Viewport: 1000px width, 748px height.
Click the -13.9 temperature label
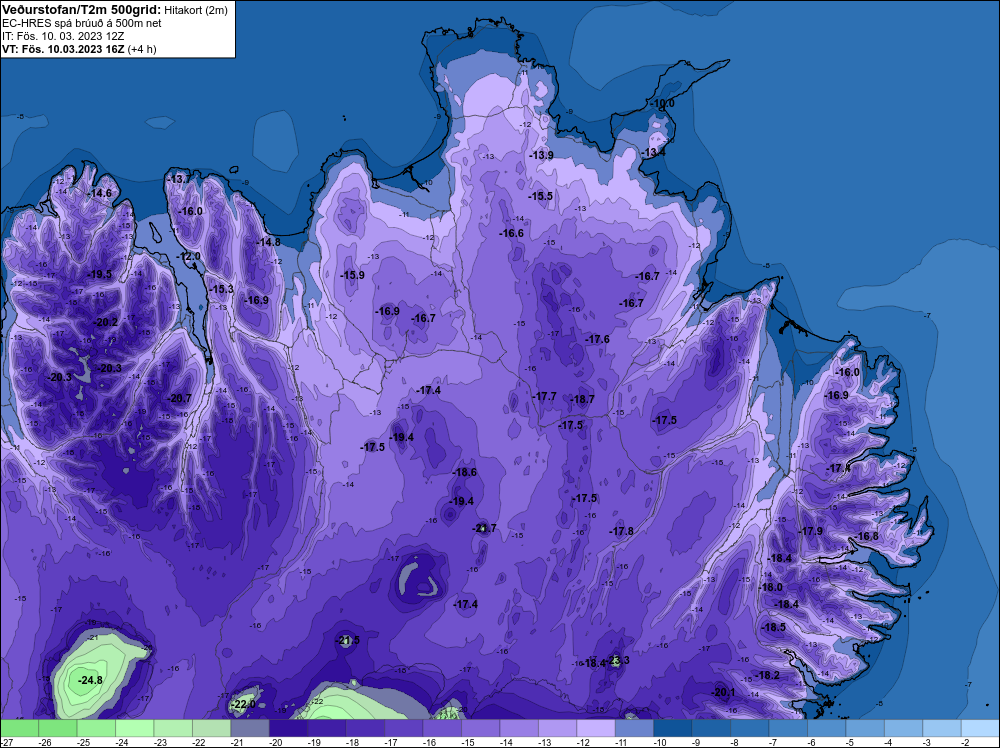(x=541, y=155)
